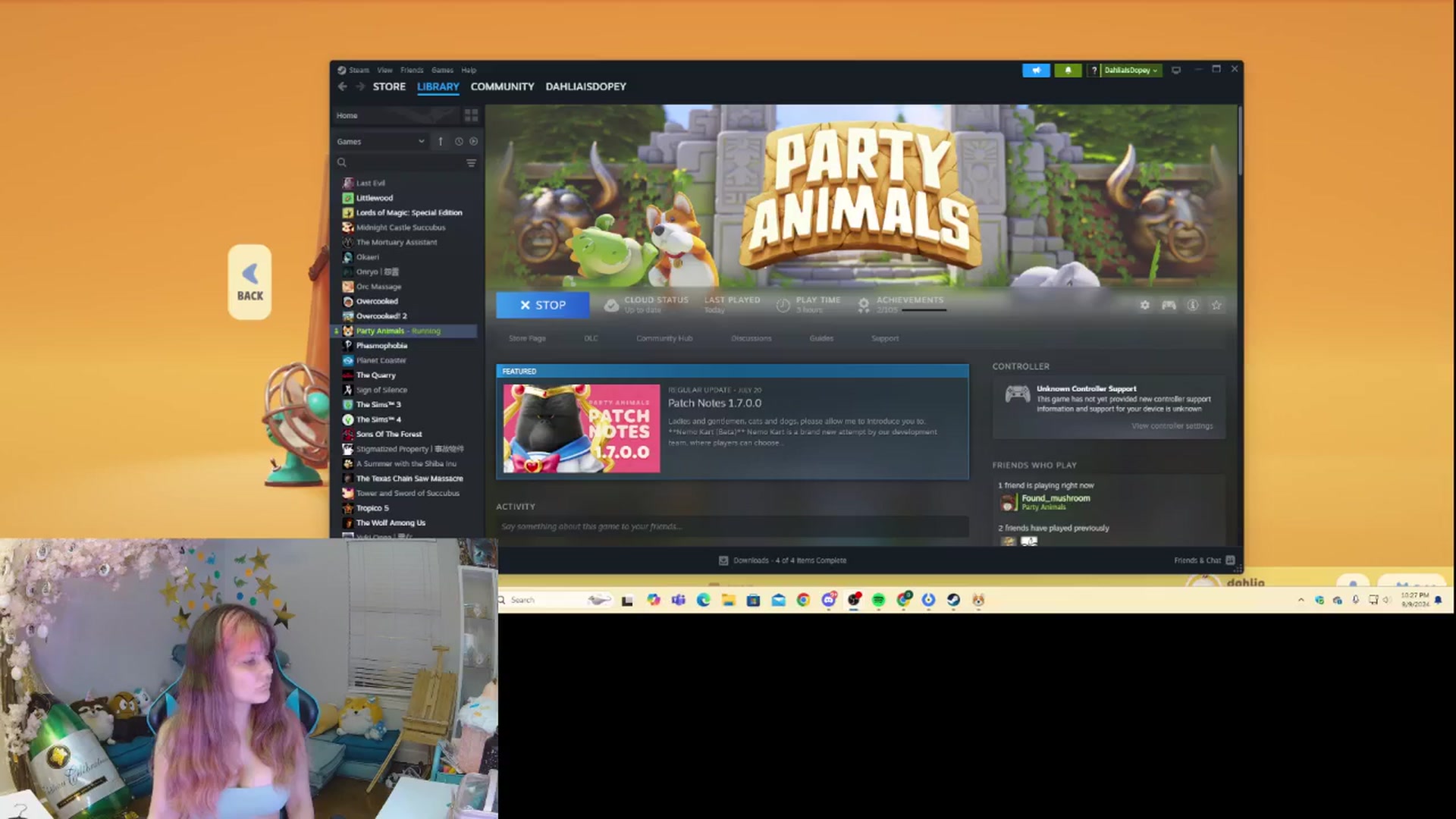Toggle the sort-by-recent clock icon
The image size is (1456, 819).
coord(458,142)
